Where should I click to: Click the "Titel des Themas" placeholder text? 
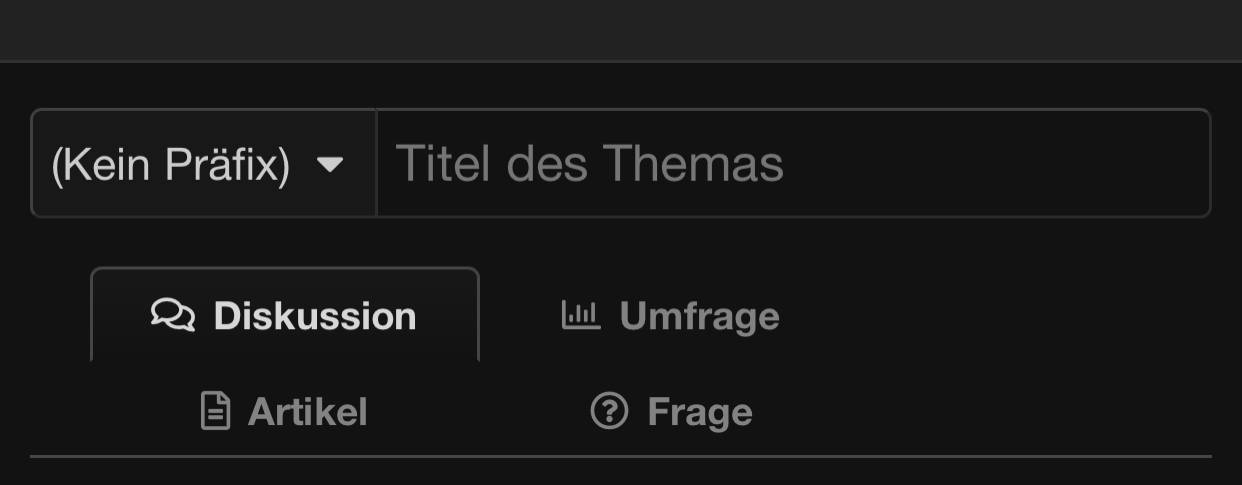click(590, 164)
